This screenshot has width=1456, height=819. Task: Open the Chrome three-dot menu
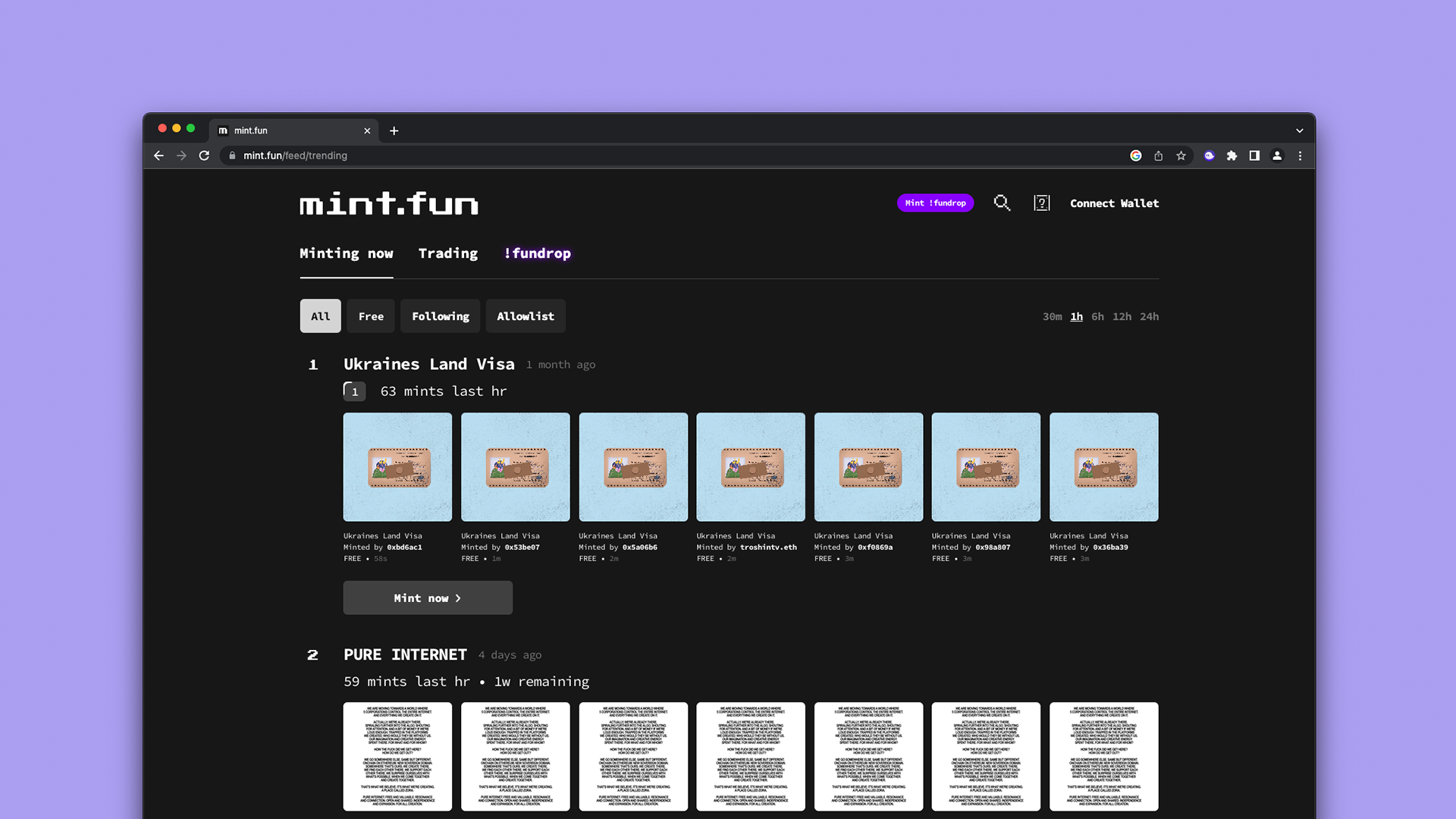pyautogui.click(x=1300, y=155)
